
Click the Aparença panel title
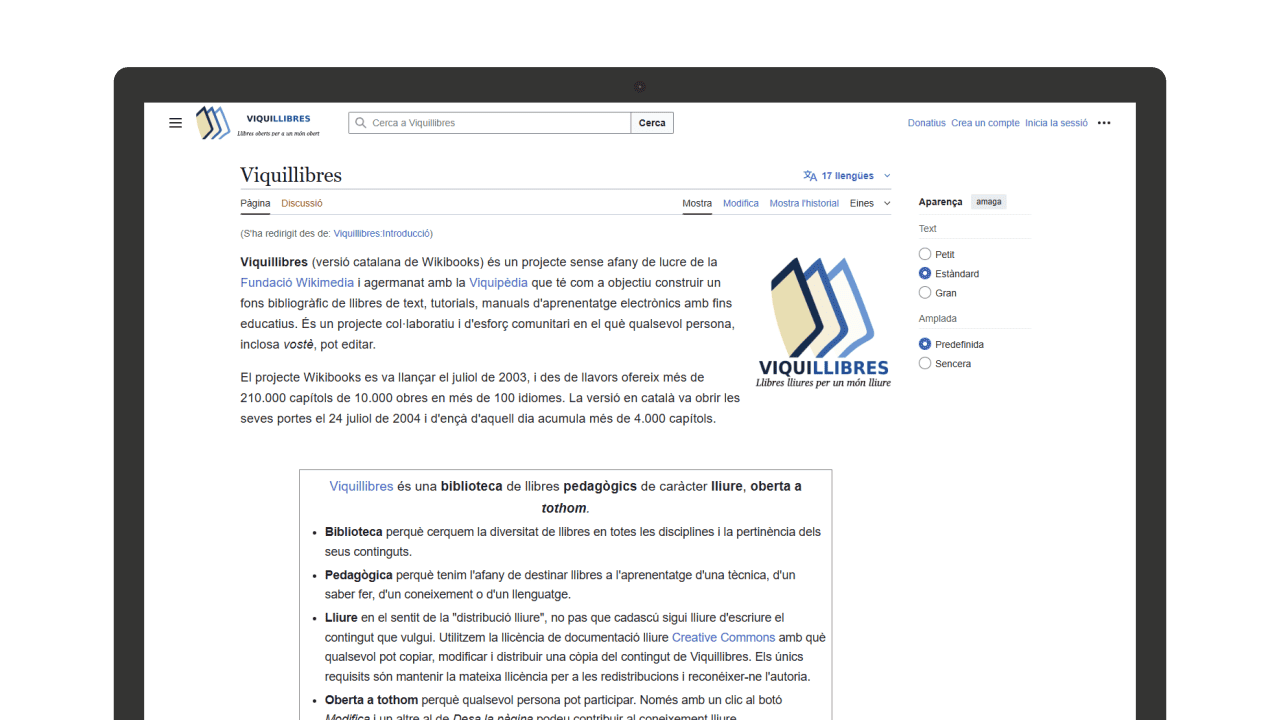point(940,202)
